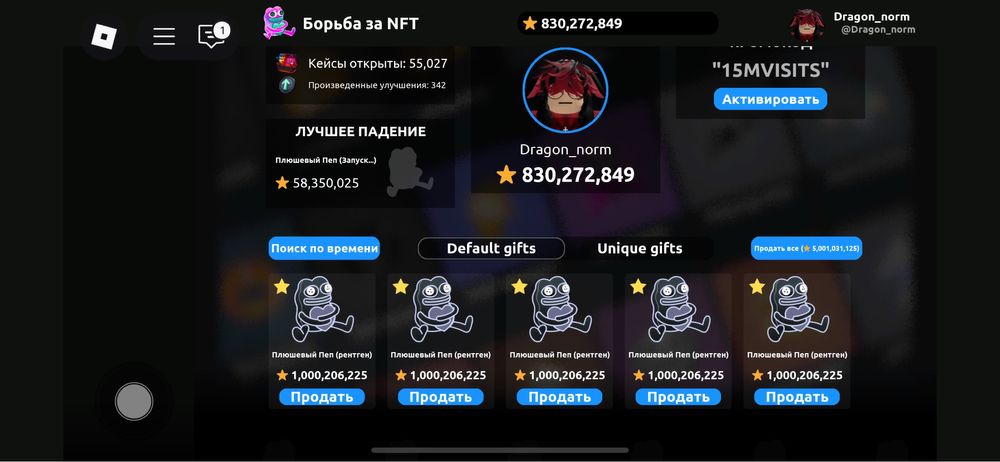Sell the third Плюшевый Пеп gift
The image size is (1000, 462).
pyautogui.click(x=559, y=397)
